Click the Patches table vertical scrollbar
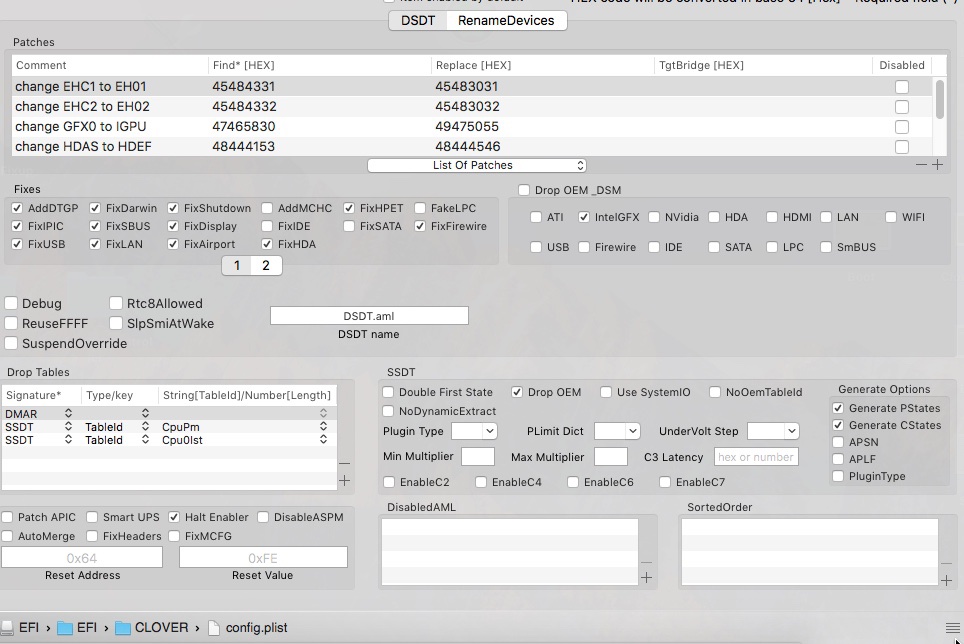 pyautogui.click(x=940, y=100)
